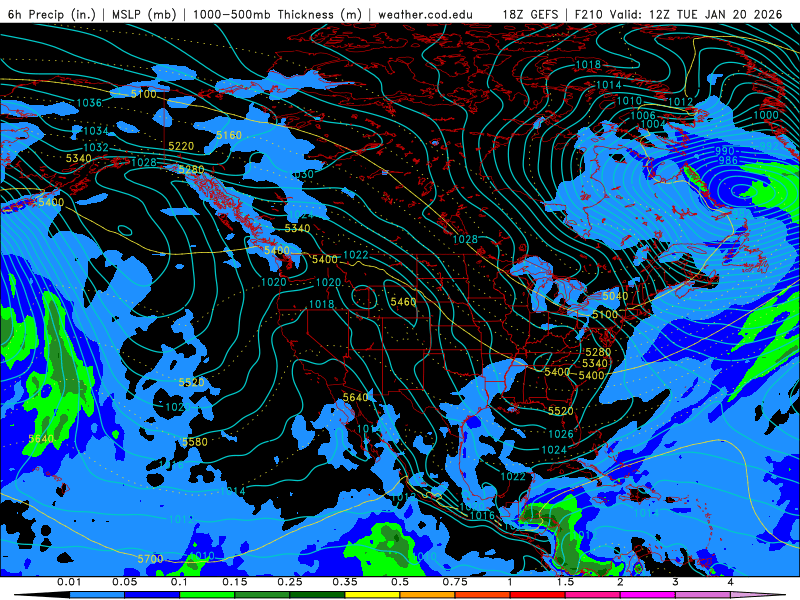Click the 0.05 value on the precip legend
Image resolution: width=800 pixels, height=600 pixels.
coord(124,582)
